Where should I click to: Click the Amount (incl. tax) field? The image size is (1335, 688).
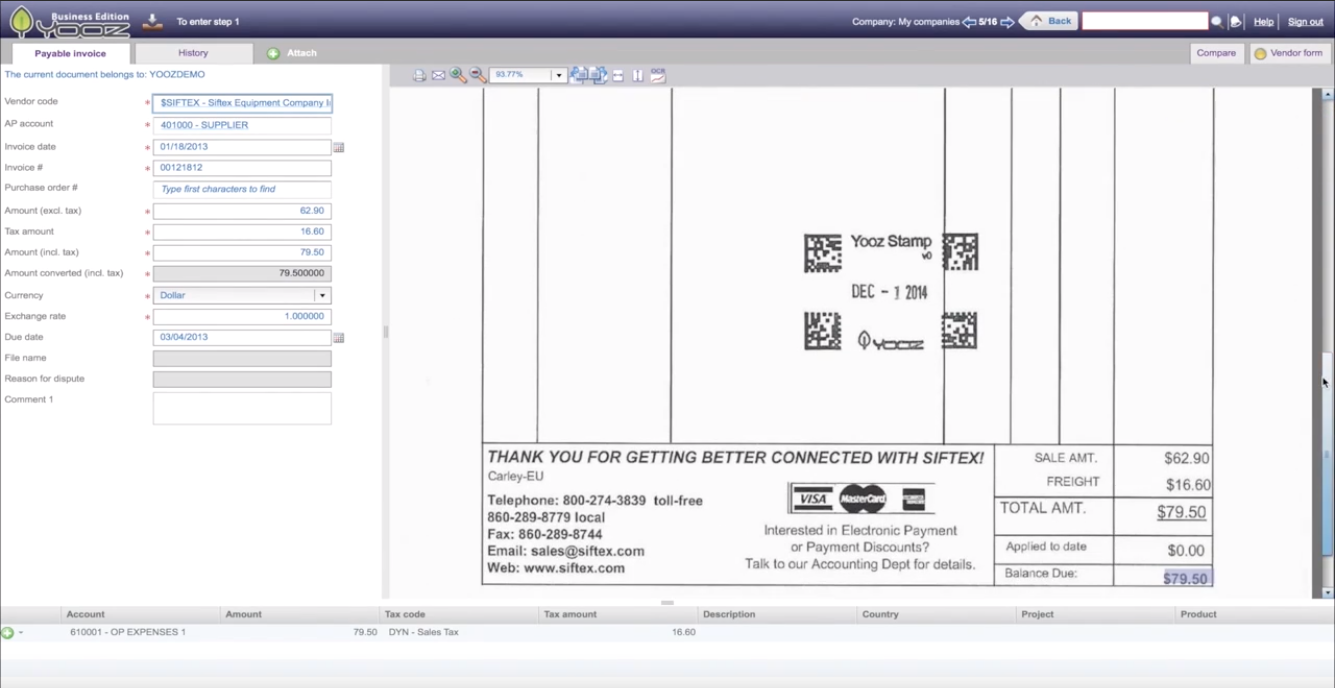click(242, 253)
